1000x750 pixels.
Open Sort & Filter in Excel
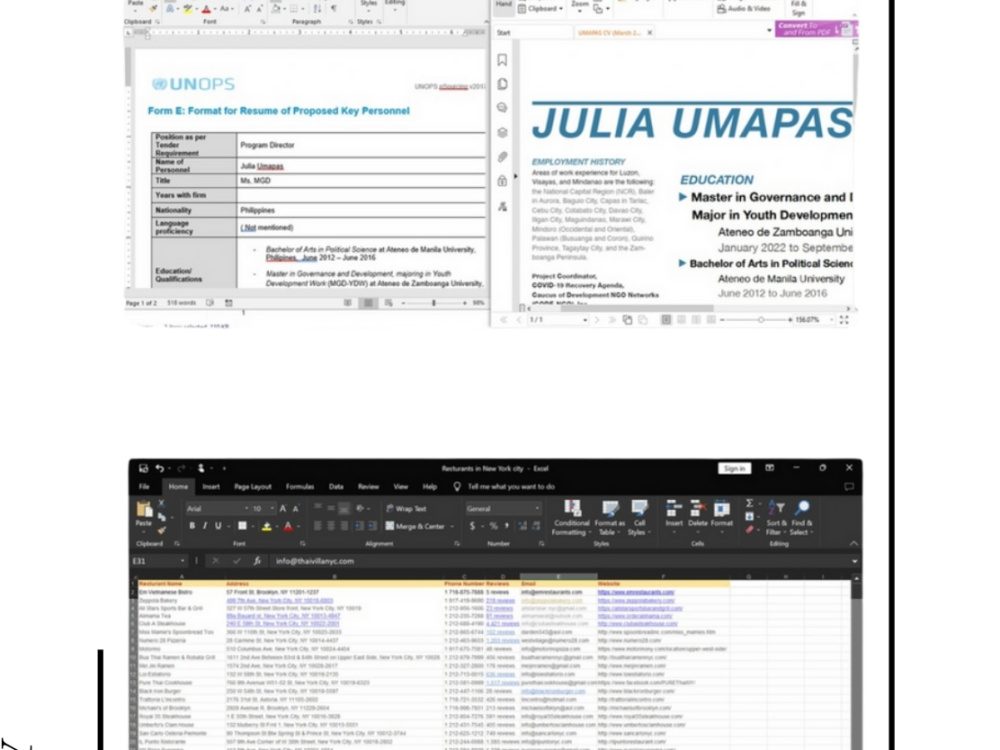776,517
